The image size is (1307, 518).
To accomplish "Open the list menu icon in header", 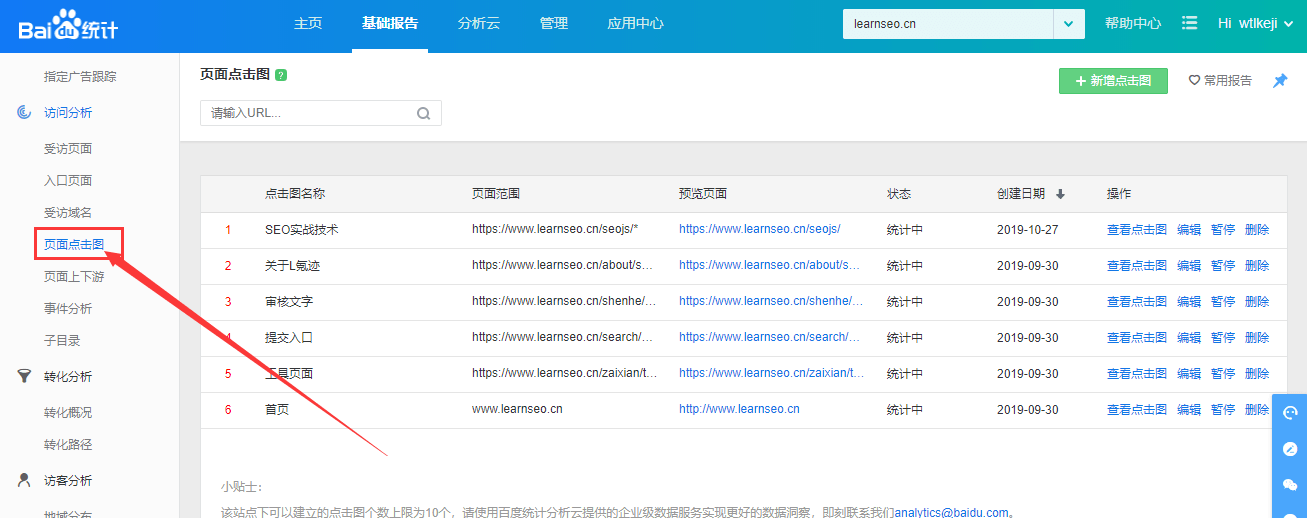I will (x=1190, y=23).
